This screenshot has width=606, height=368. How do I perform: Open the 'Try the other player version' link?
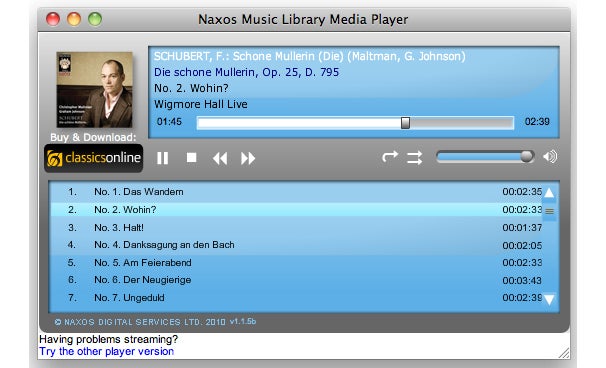[107, 351]
